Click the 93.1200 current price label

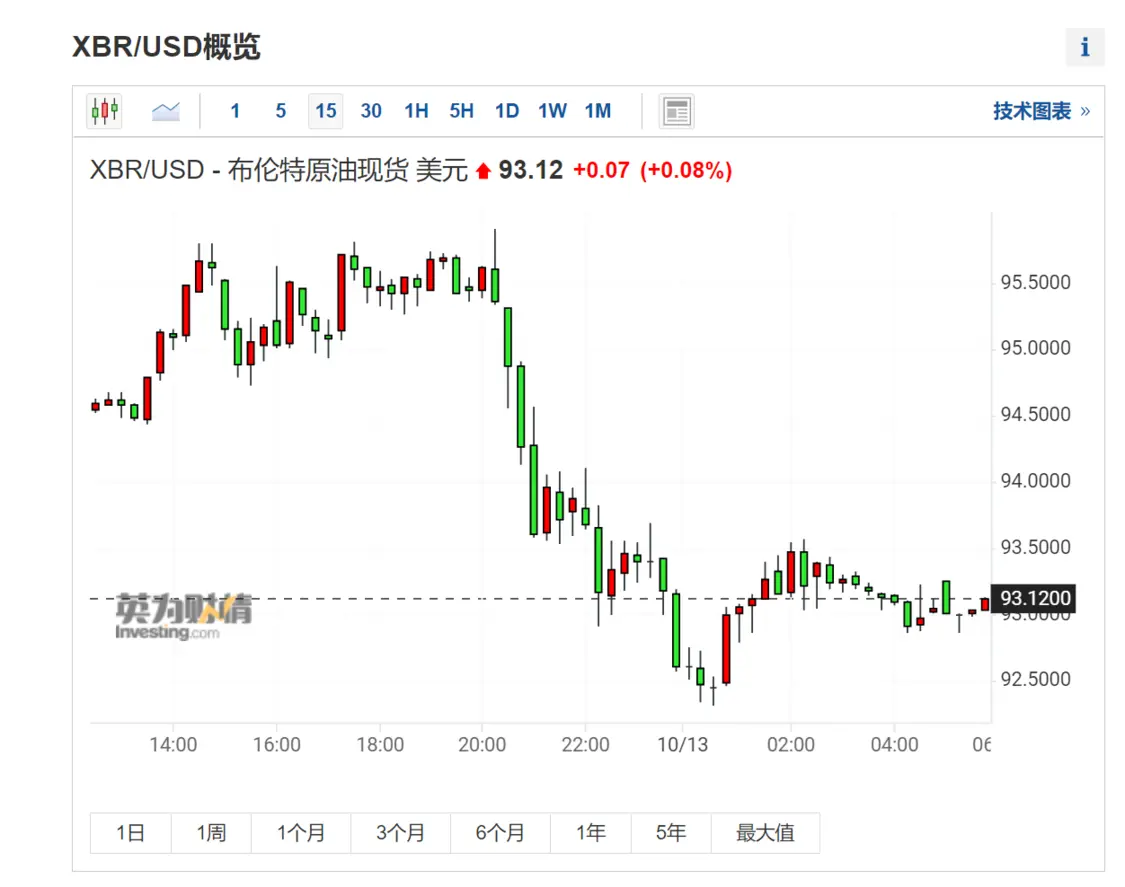coord(1035,599)
